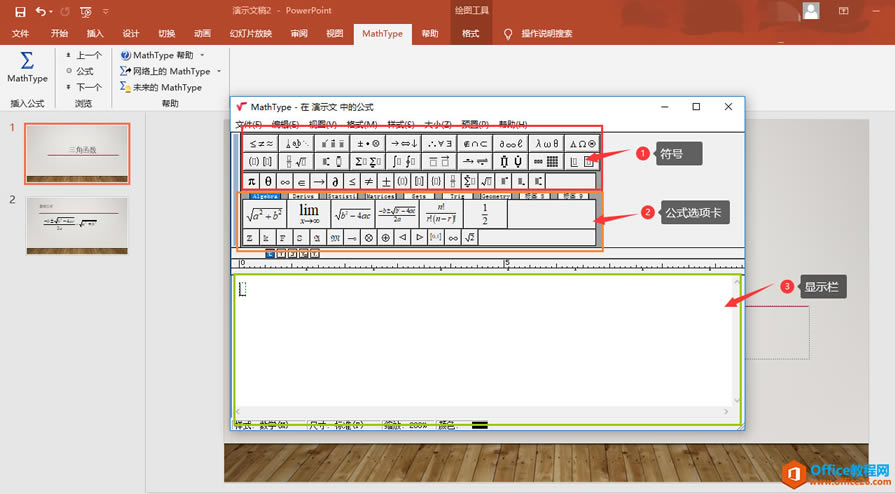Open PowerPoint 插入 ribbon tab
The image size is (895, 494).
click(95, 33)
